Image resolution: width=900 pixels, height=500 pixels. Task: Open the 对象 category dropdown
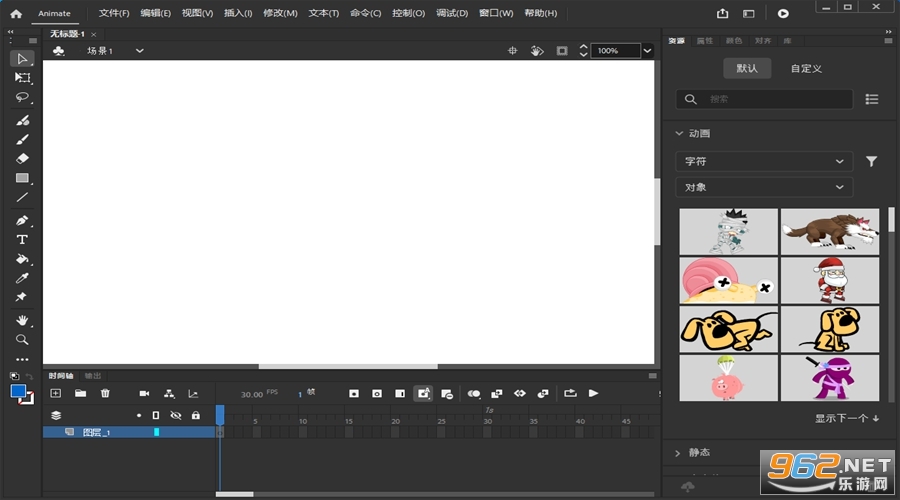click(x=764, y=187)
